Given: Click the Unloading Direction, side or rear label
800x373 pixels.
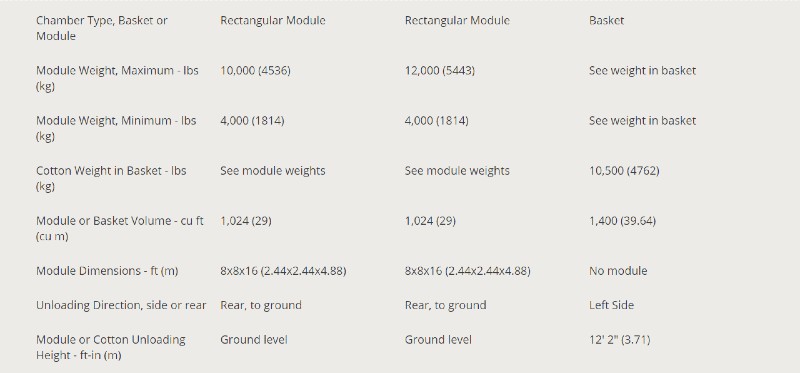Looking at the screenshot, I should [121, 305].
